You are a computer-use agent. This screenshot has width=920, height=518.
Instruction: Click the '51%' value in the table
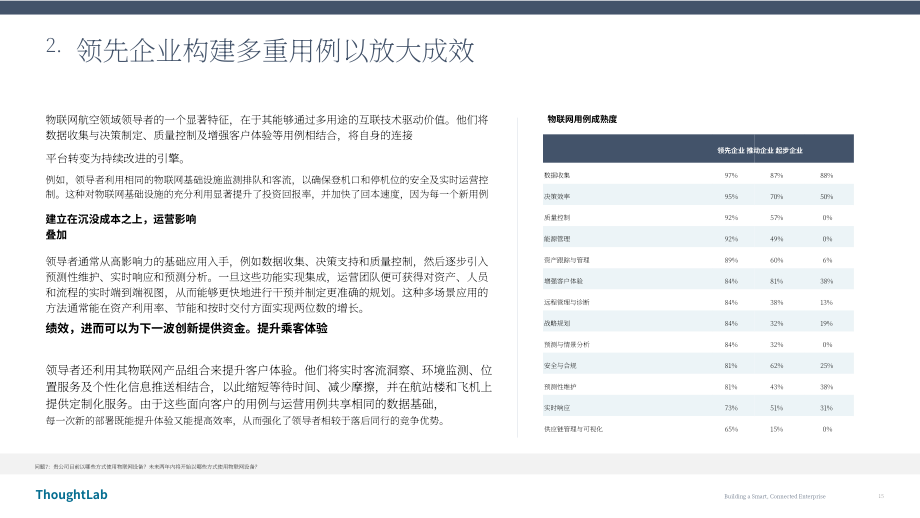[x=777, y=408]
